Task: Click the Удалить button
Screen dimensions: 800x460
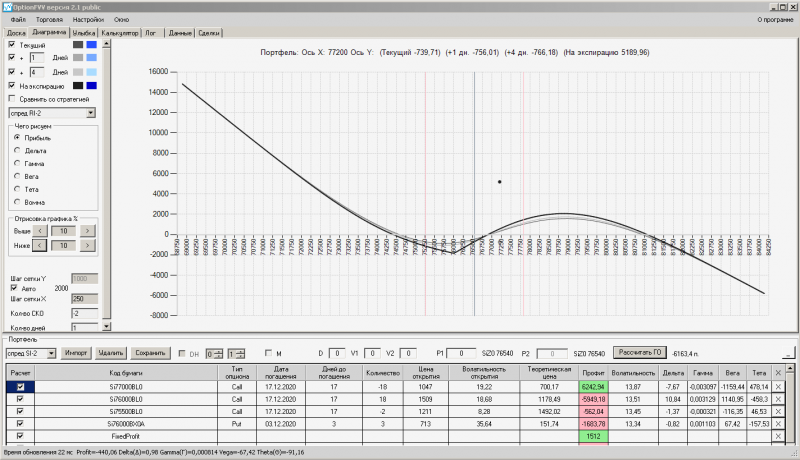Action: point(110,353)
